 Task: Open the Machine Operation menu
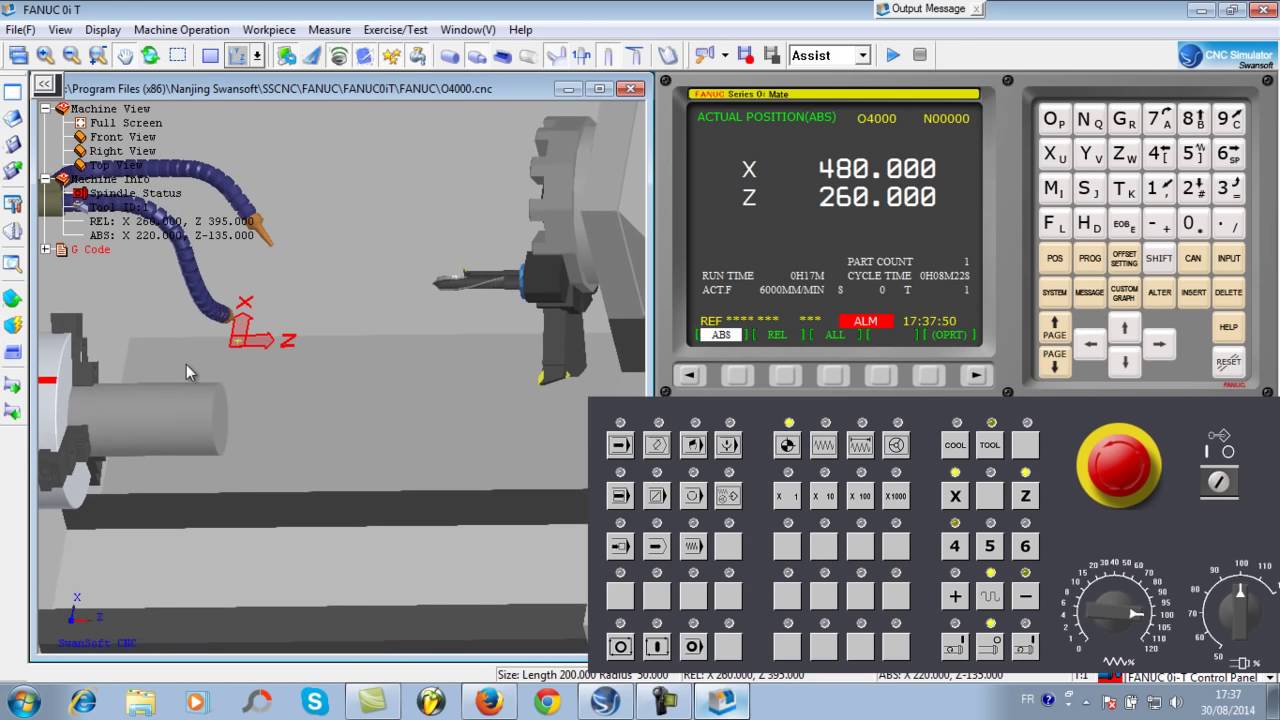point(182,30)
